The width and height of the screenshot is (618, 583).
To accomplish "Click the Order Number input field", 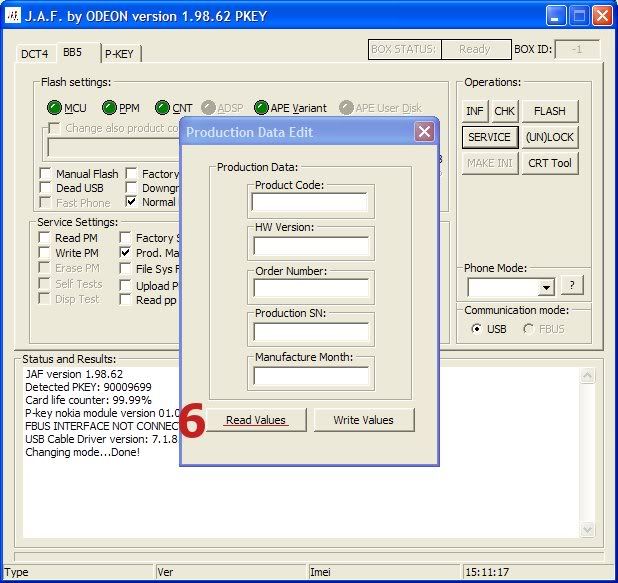I will coord(311,288).
